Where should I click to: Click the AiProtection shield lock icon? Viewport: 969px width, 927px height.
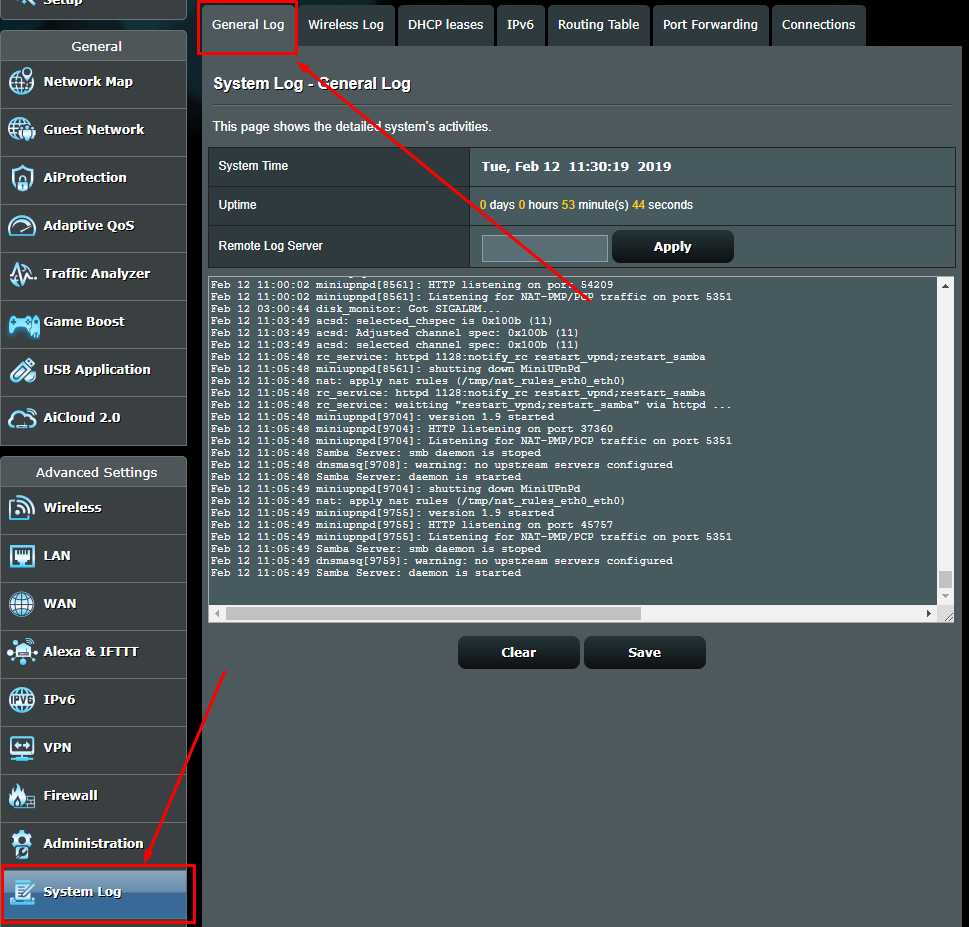coord(22,178)
